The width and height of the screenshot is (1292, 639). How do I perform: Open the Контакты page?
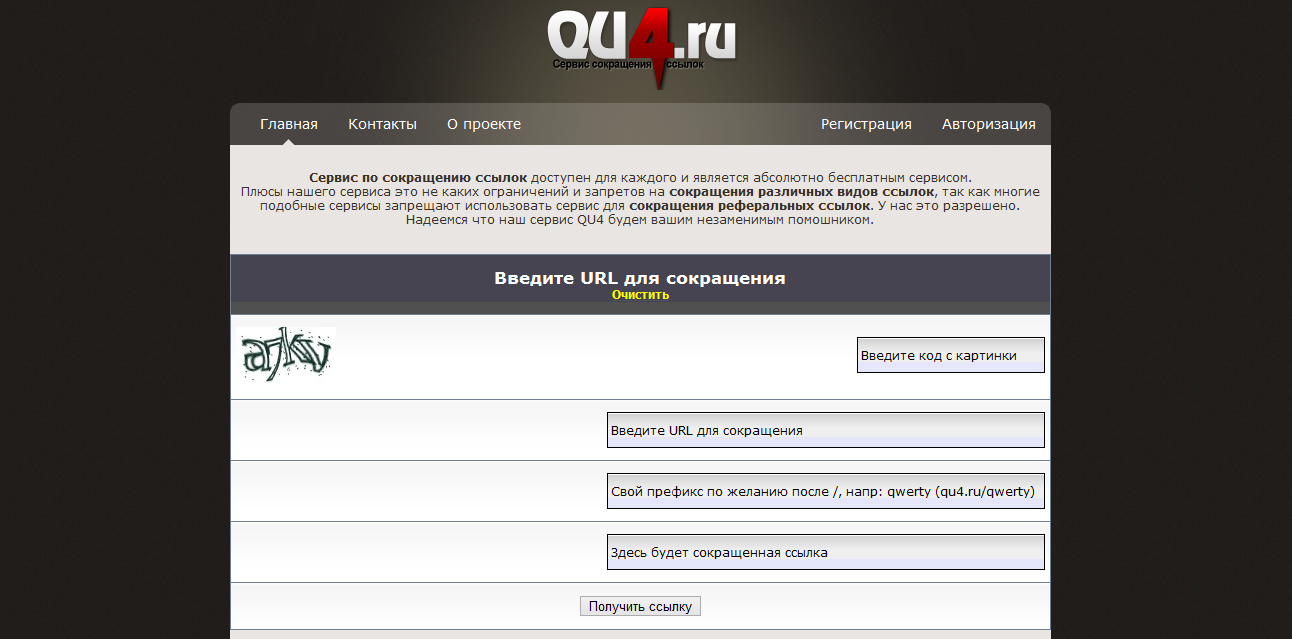[x=382, y=124]
